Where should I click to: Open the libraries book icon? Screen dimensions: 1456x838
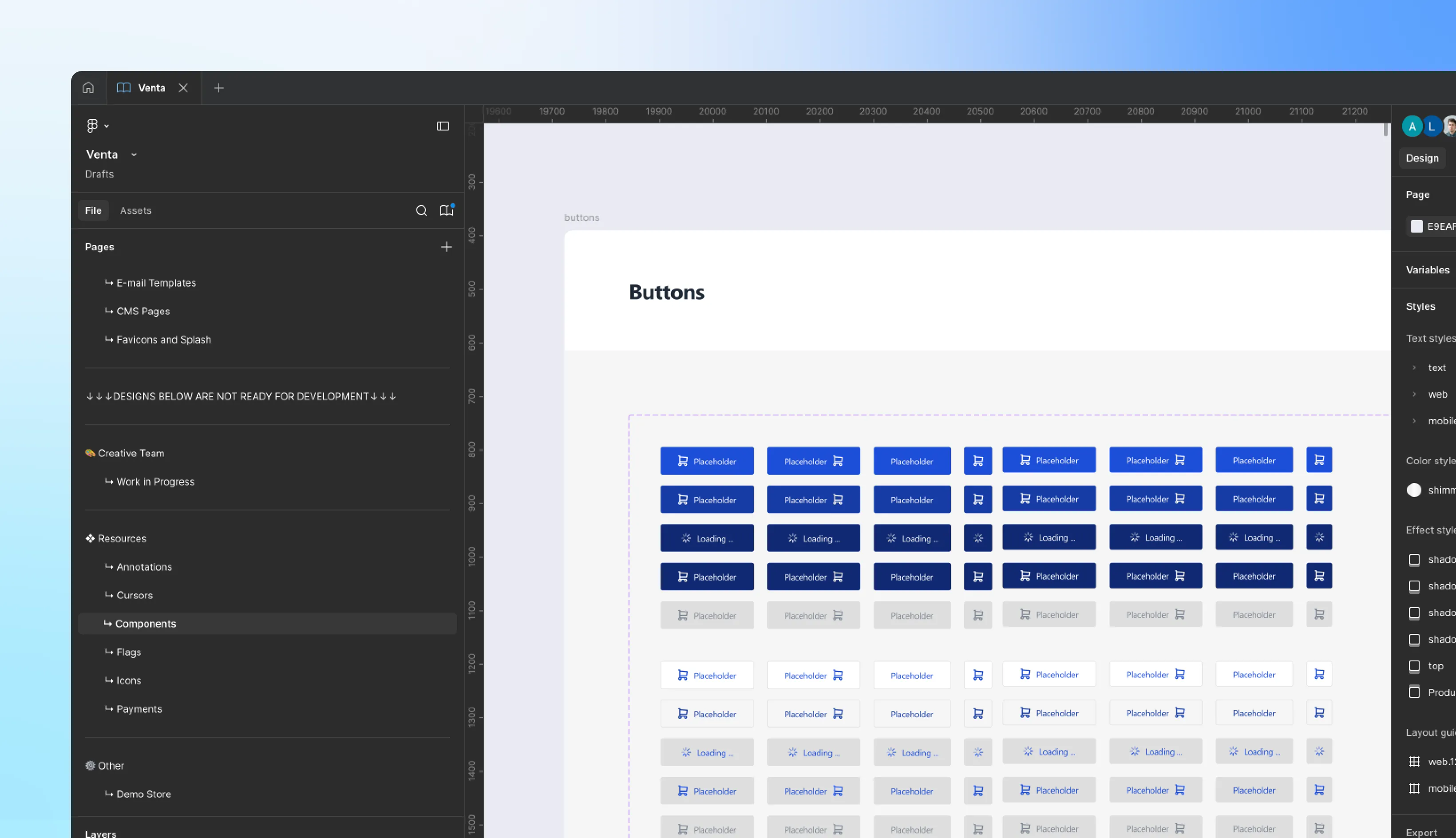point(447,211)
